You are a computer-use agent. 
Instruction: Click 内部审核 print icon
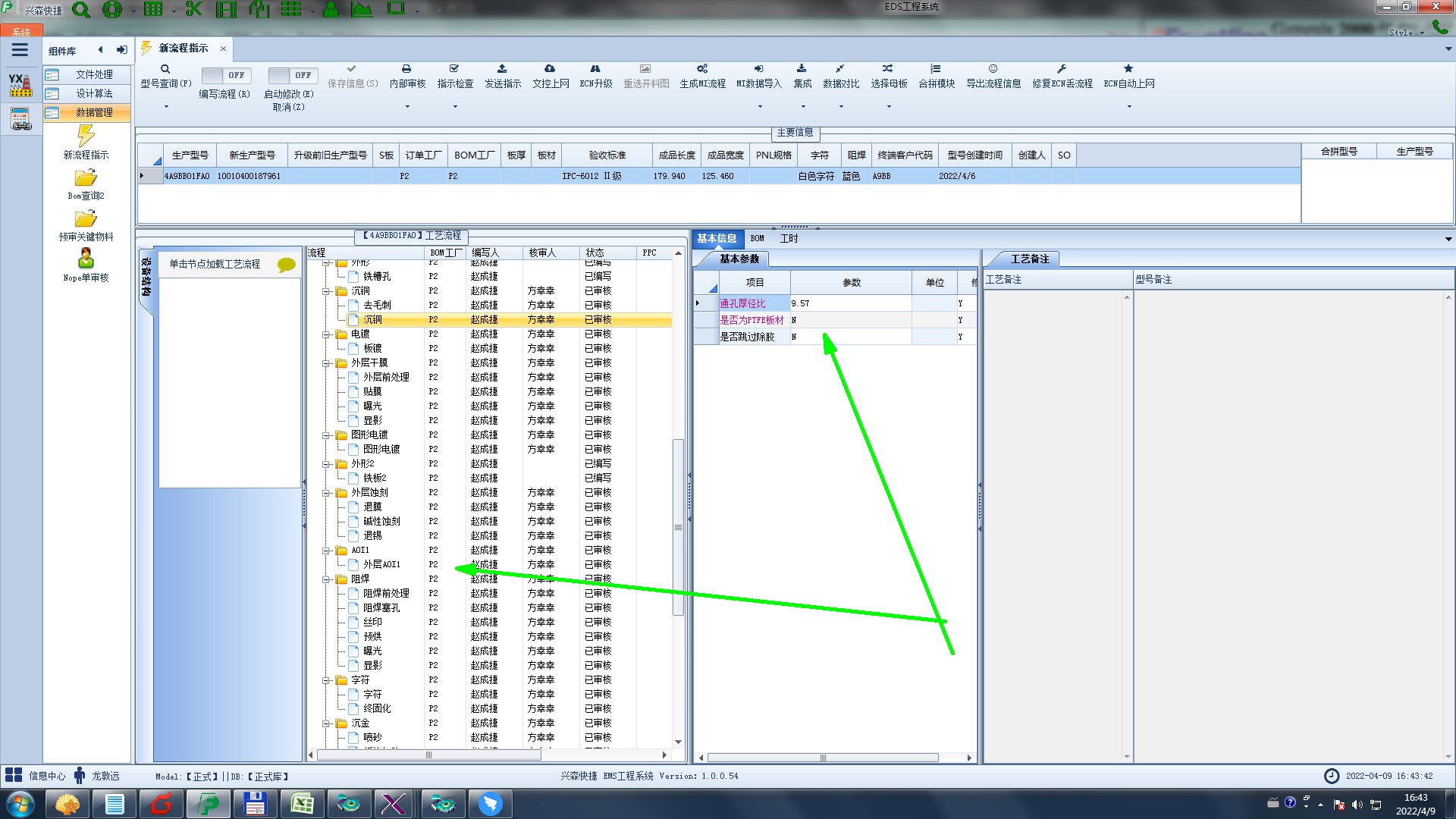(x=406, y=69)
